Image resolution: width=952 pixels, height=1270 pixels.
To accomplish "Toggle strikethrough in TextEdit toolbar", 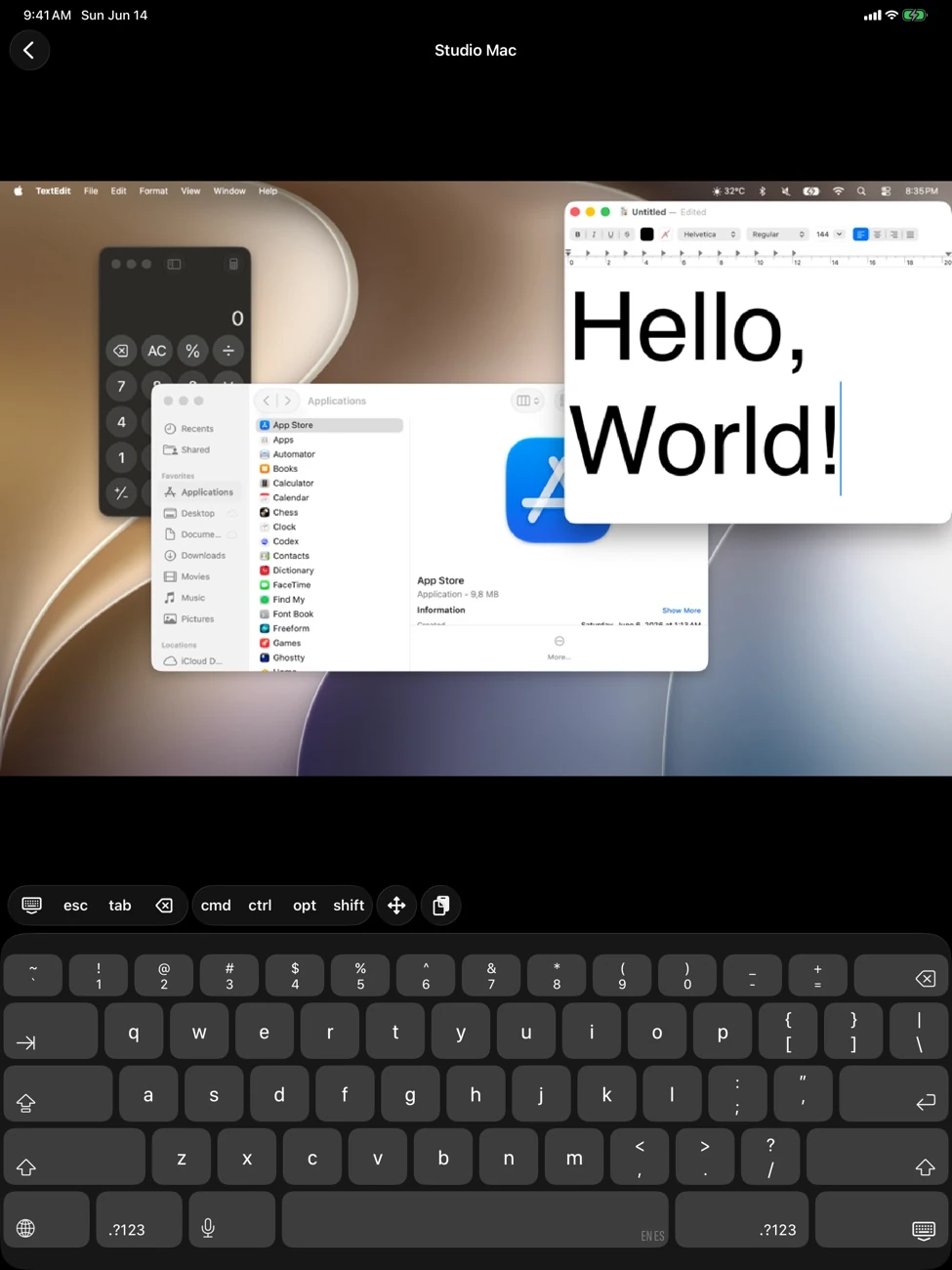I will click(627, 234).
